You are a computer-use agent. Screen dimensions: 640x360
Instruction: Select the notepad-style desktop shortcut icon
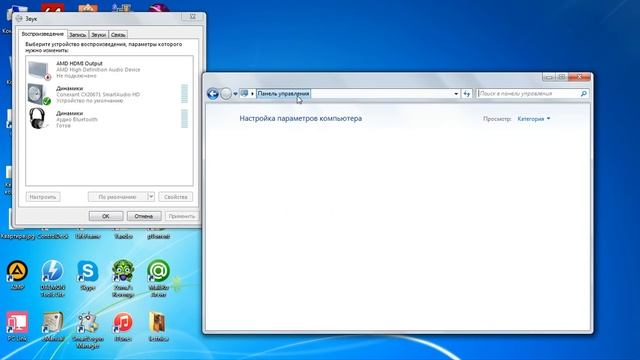(x=53, y=323)
